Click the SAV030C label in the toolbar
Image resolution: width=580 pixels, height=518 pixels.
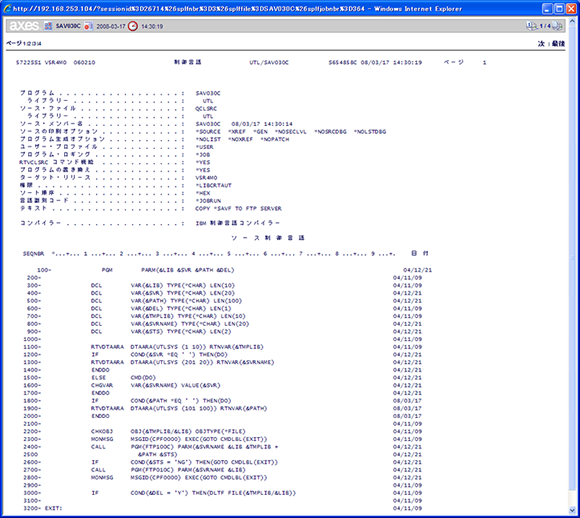point(68,26)
